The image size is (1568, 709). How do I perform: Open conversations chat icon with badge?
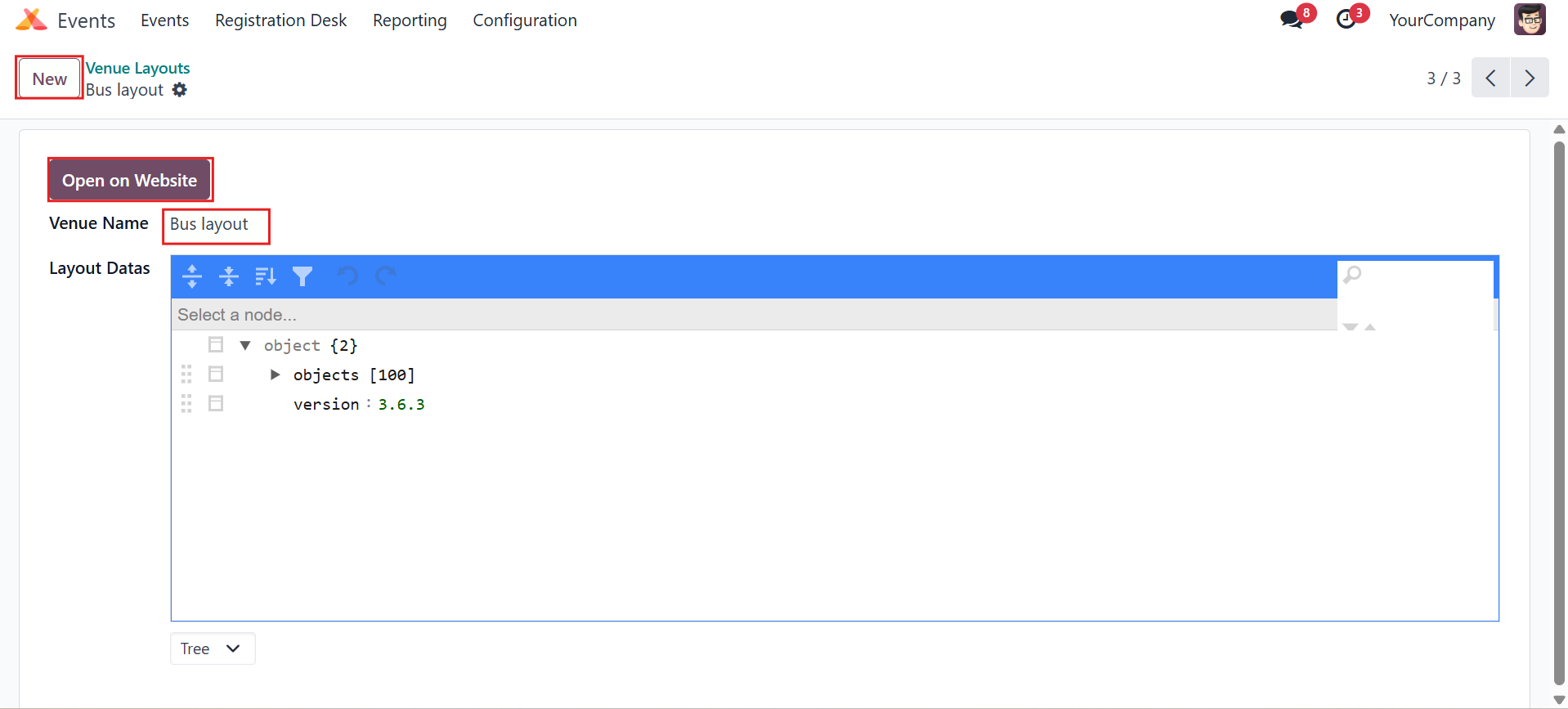(1292, 19)
